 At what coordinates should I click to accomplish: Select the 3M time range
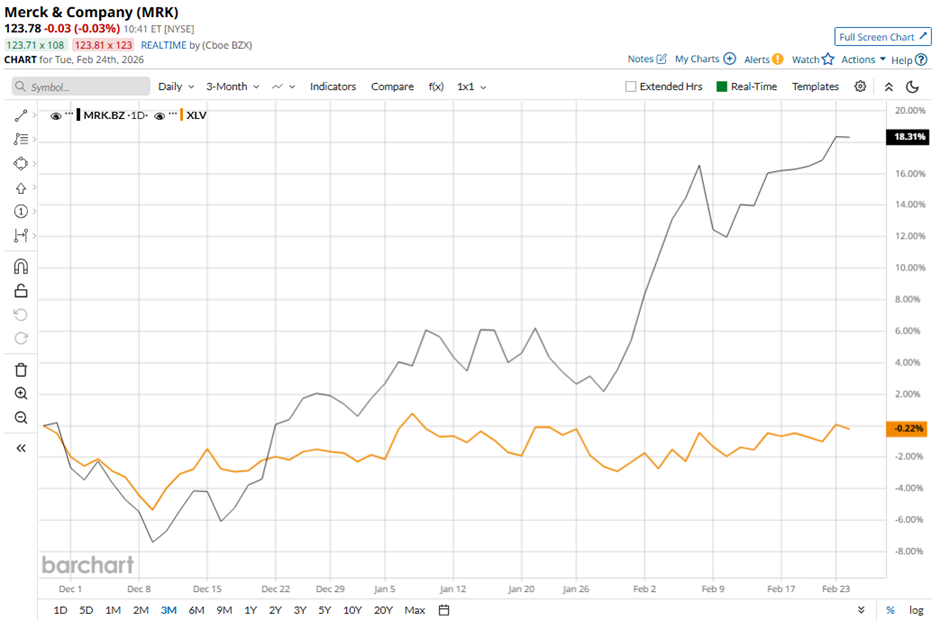168,610
